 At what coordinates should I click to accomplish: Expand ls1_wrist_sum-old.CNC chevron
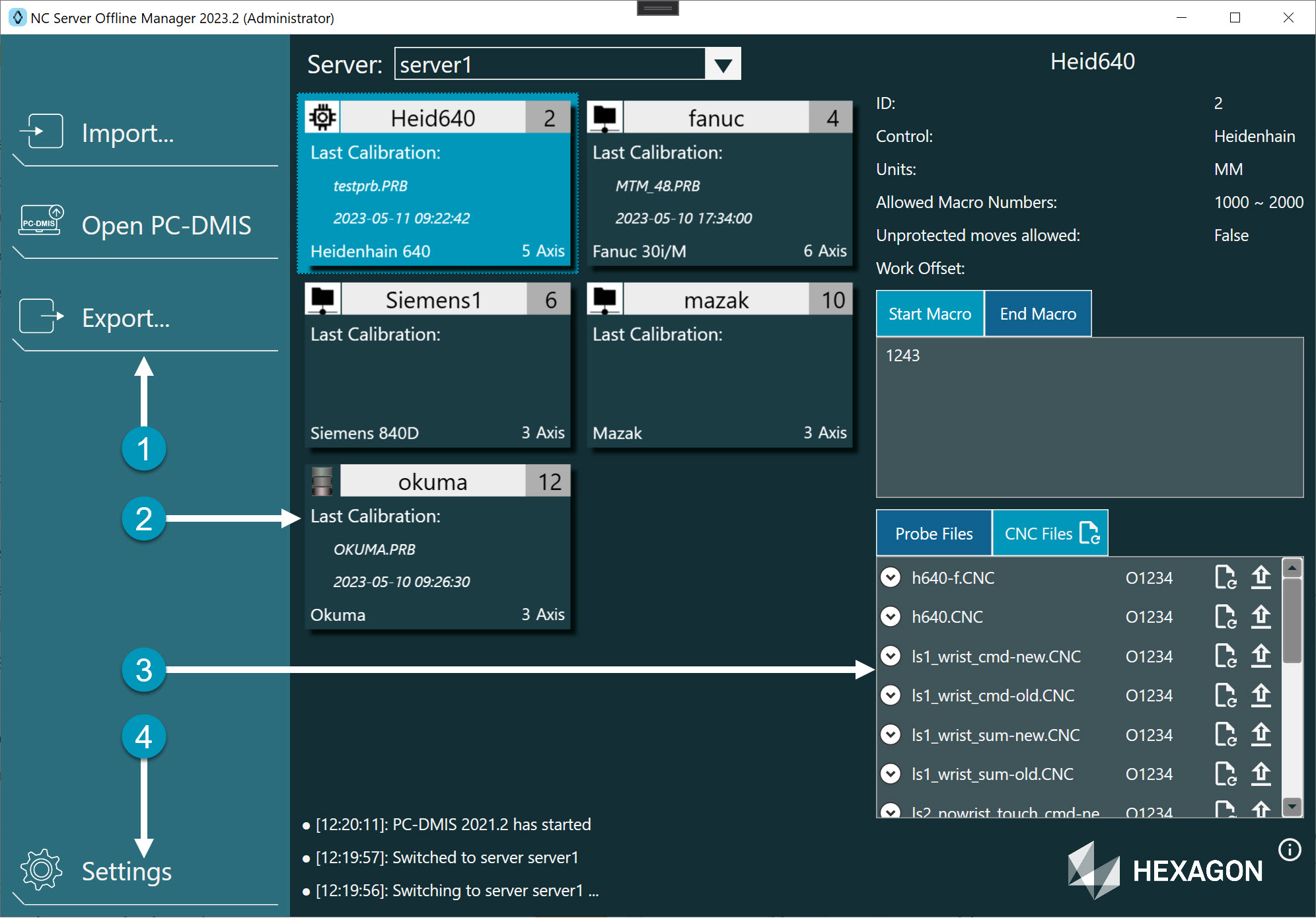891,773
